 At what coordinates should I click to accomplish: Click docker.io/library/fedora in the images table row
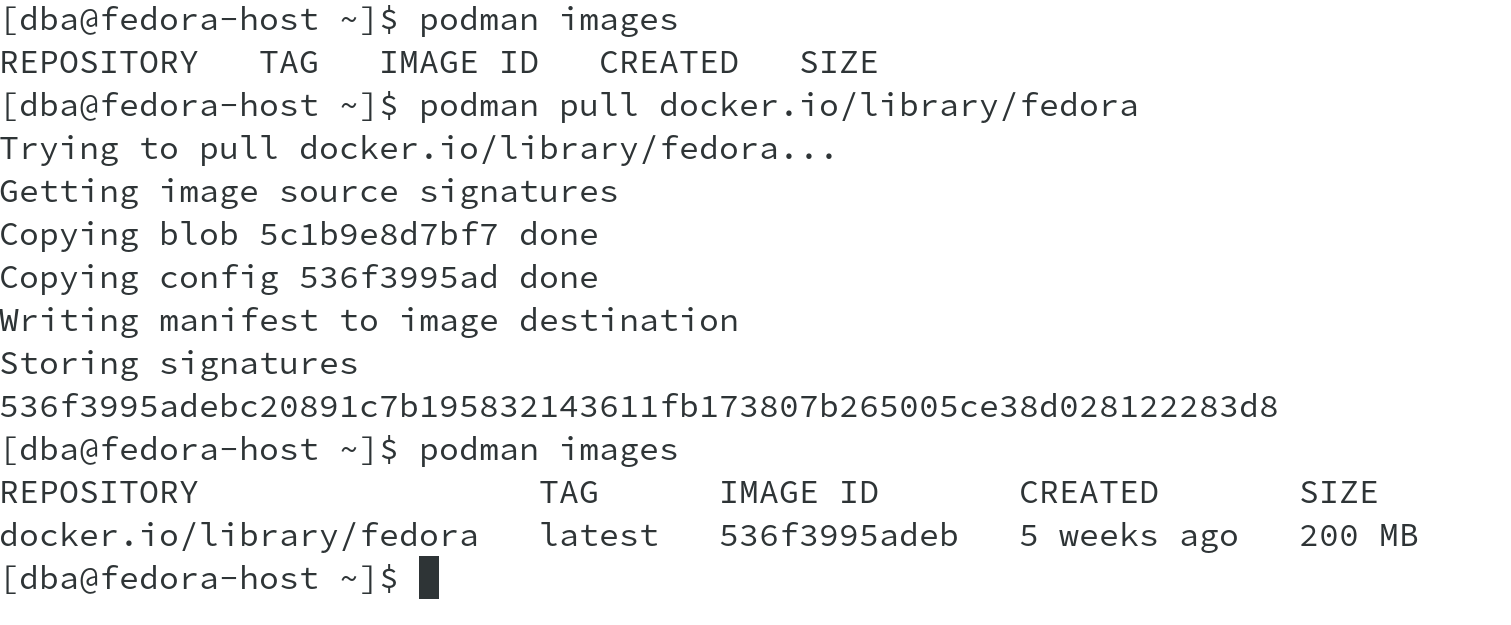coord(239,536)
